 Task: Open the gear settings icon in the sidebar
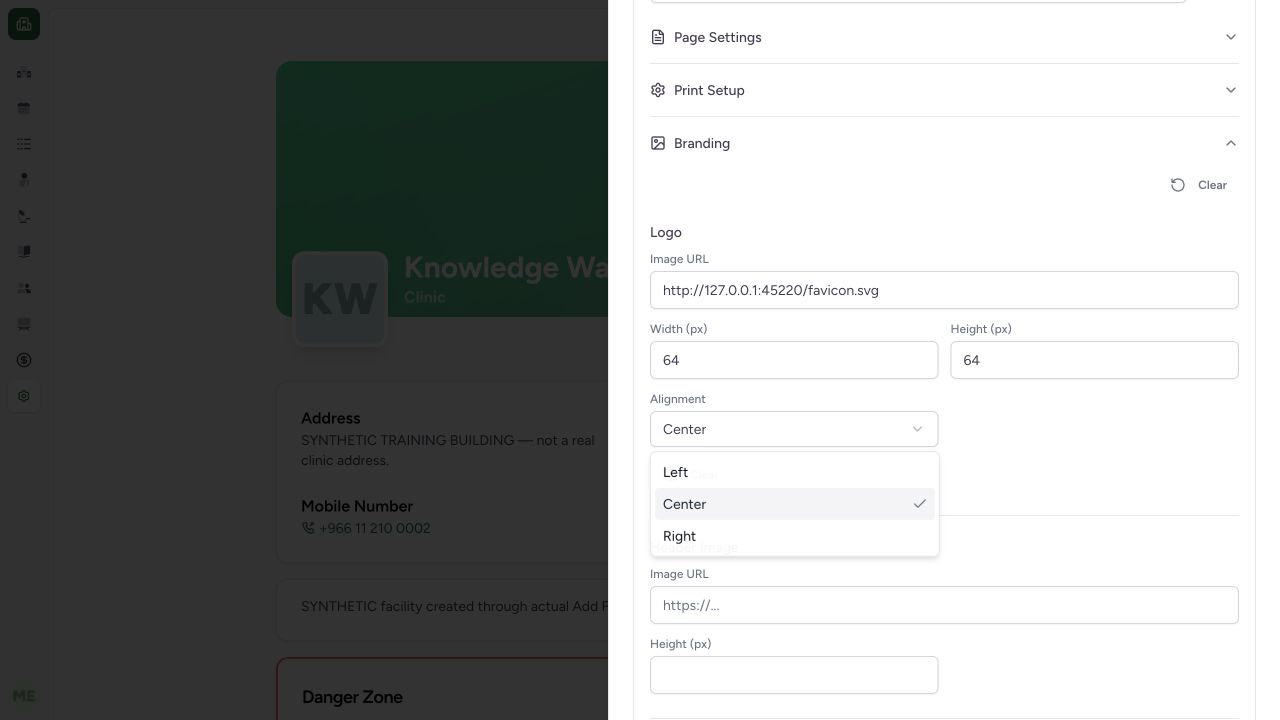[x=24, y=396]
